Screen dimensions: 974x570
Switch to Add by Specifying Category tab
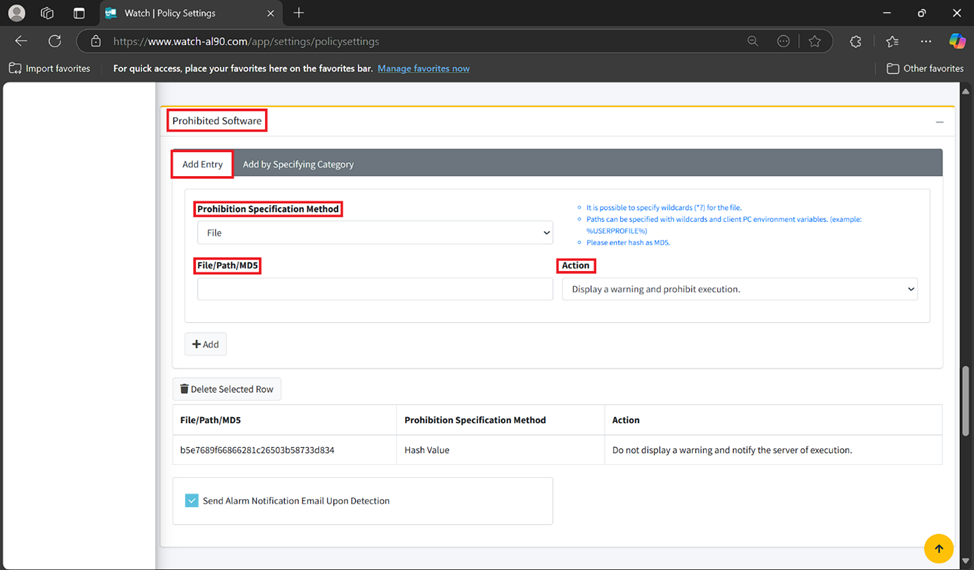298,164
